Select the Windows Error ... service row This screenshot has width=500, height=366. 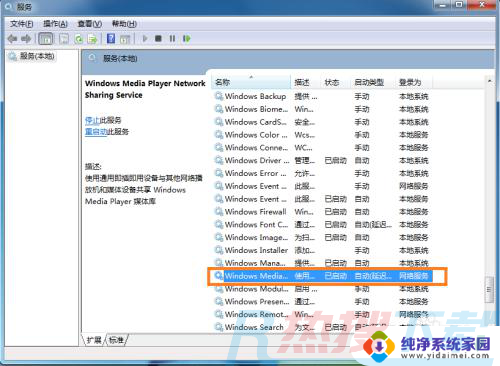(x=322, y=173)
